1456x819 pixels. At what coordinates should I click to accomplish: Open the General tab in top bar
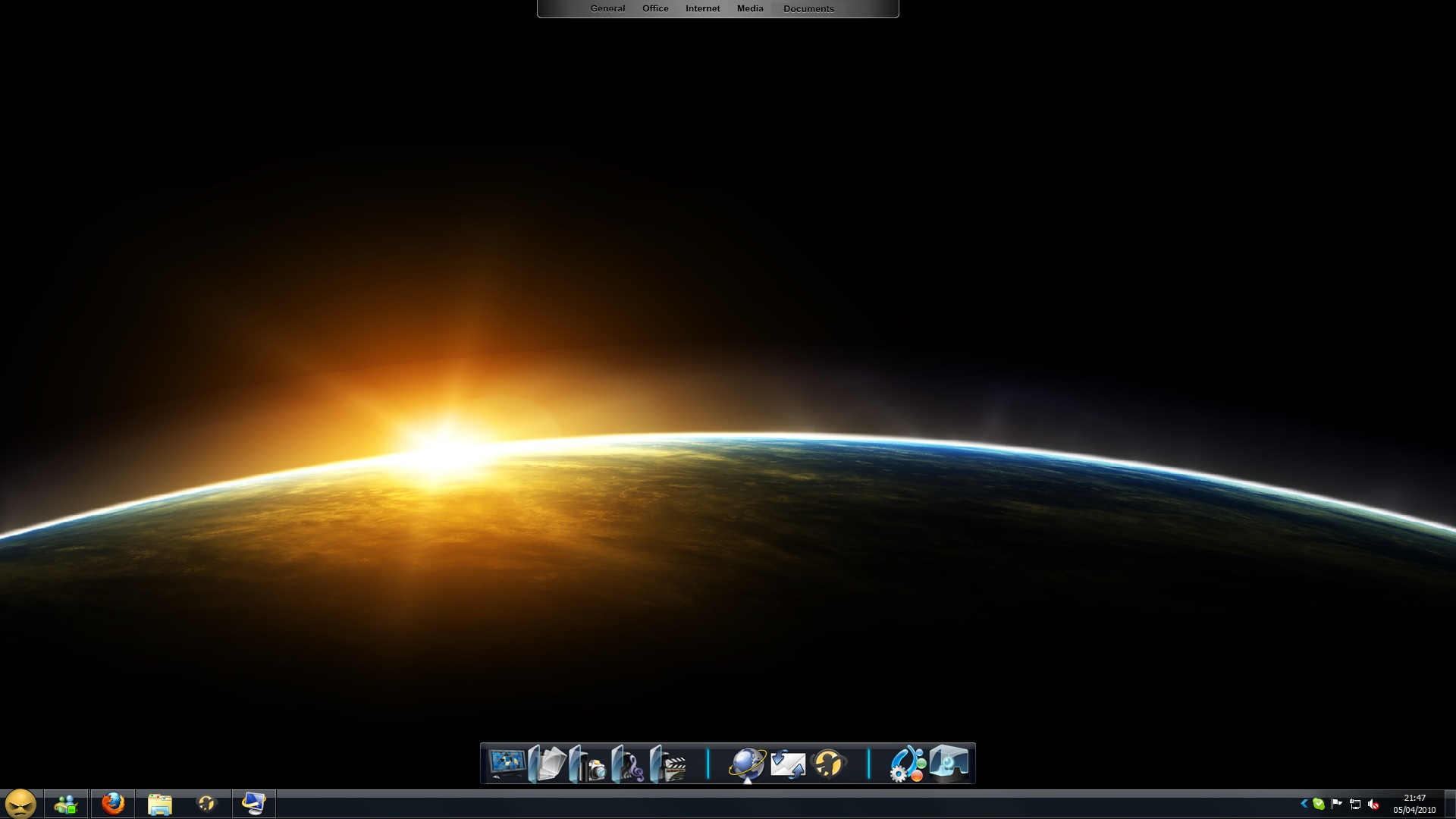click(x=607, y=8)
